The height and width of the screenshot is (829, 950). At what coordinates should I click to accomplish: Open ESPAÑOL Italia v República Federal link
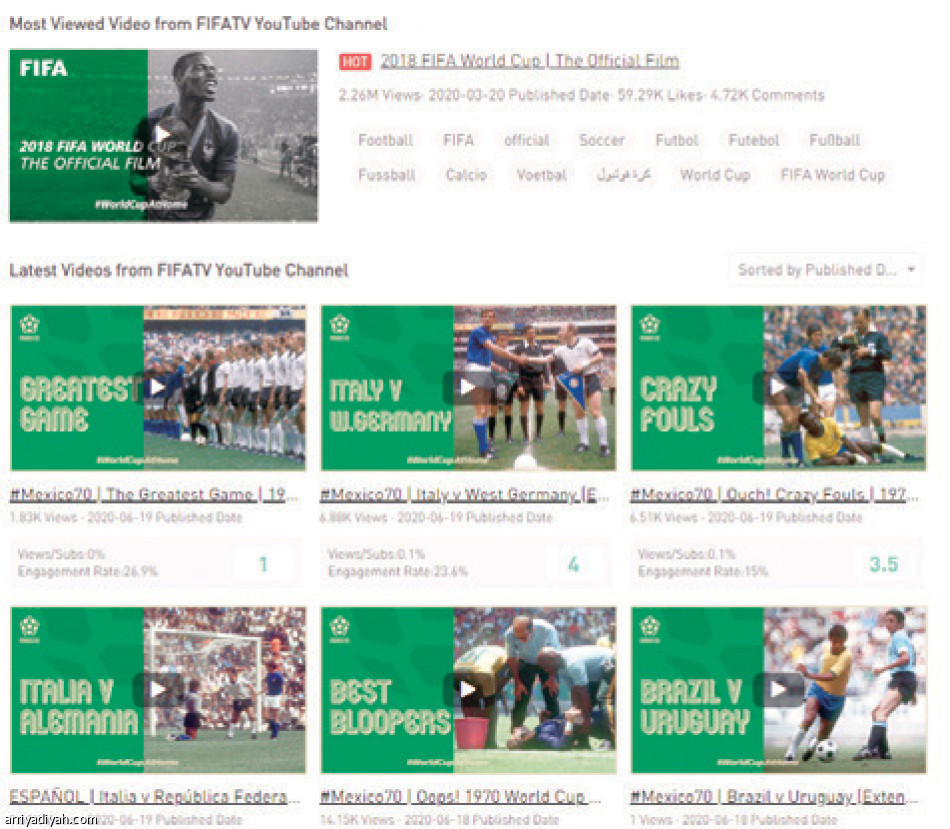tap(155, 797)
